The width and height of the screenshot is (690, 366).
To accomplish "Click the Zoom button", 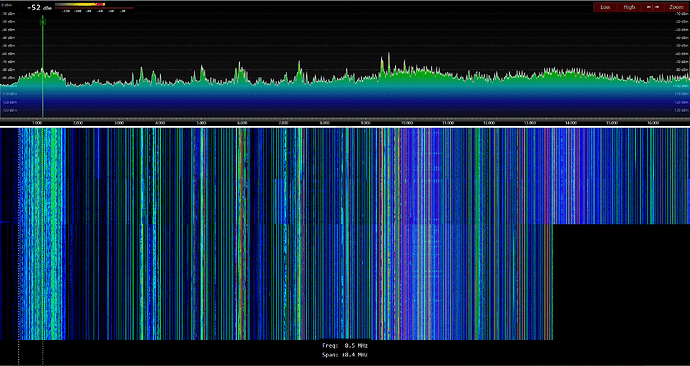I will tap(676, 7).
